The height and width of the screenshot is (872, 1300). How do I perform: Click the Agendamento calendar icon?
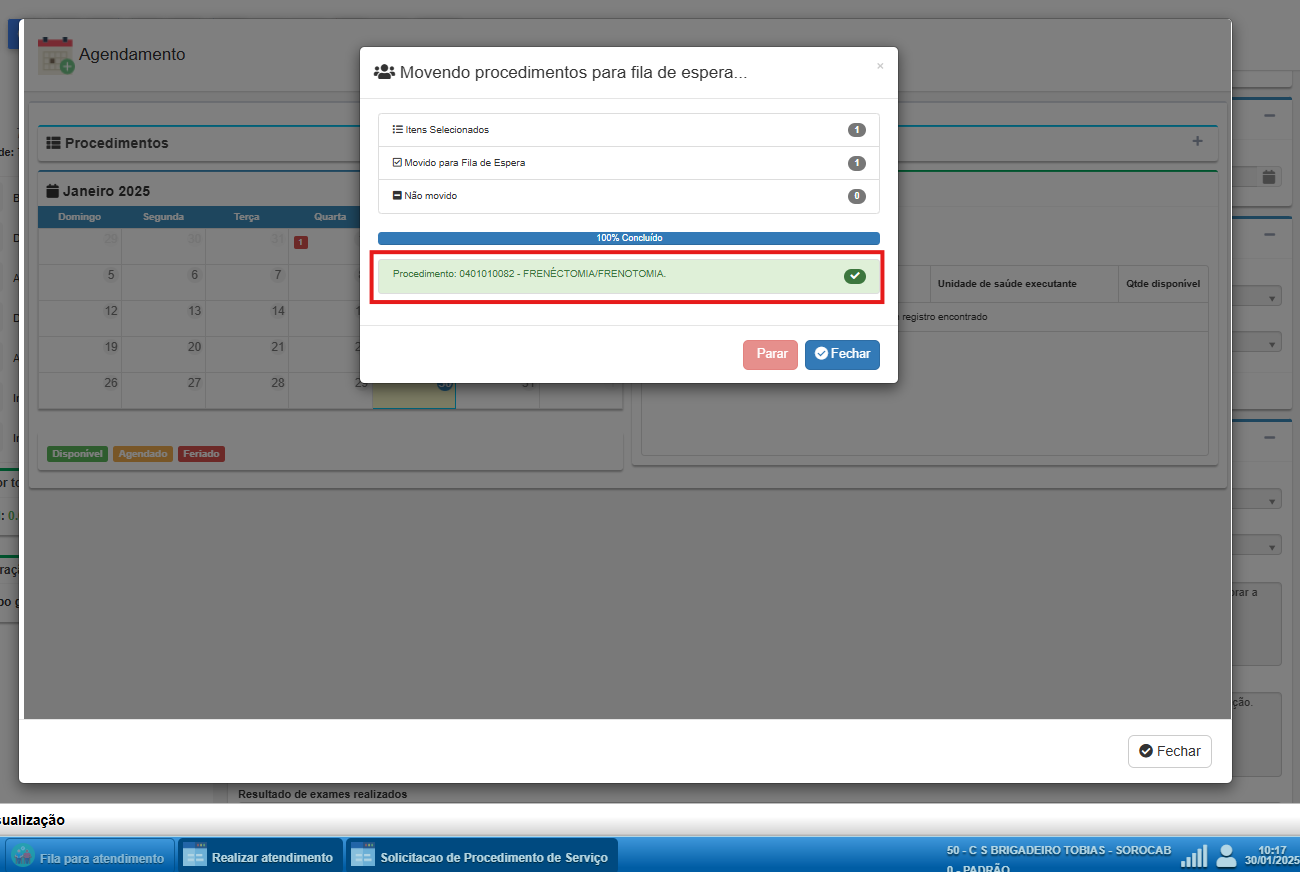coord(55,55)
